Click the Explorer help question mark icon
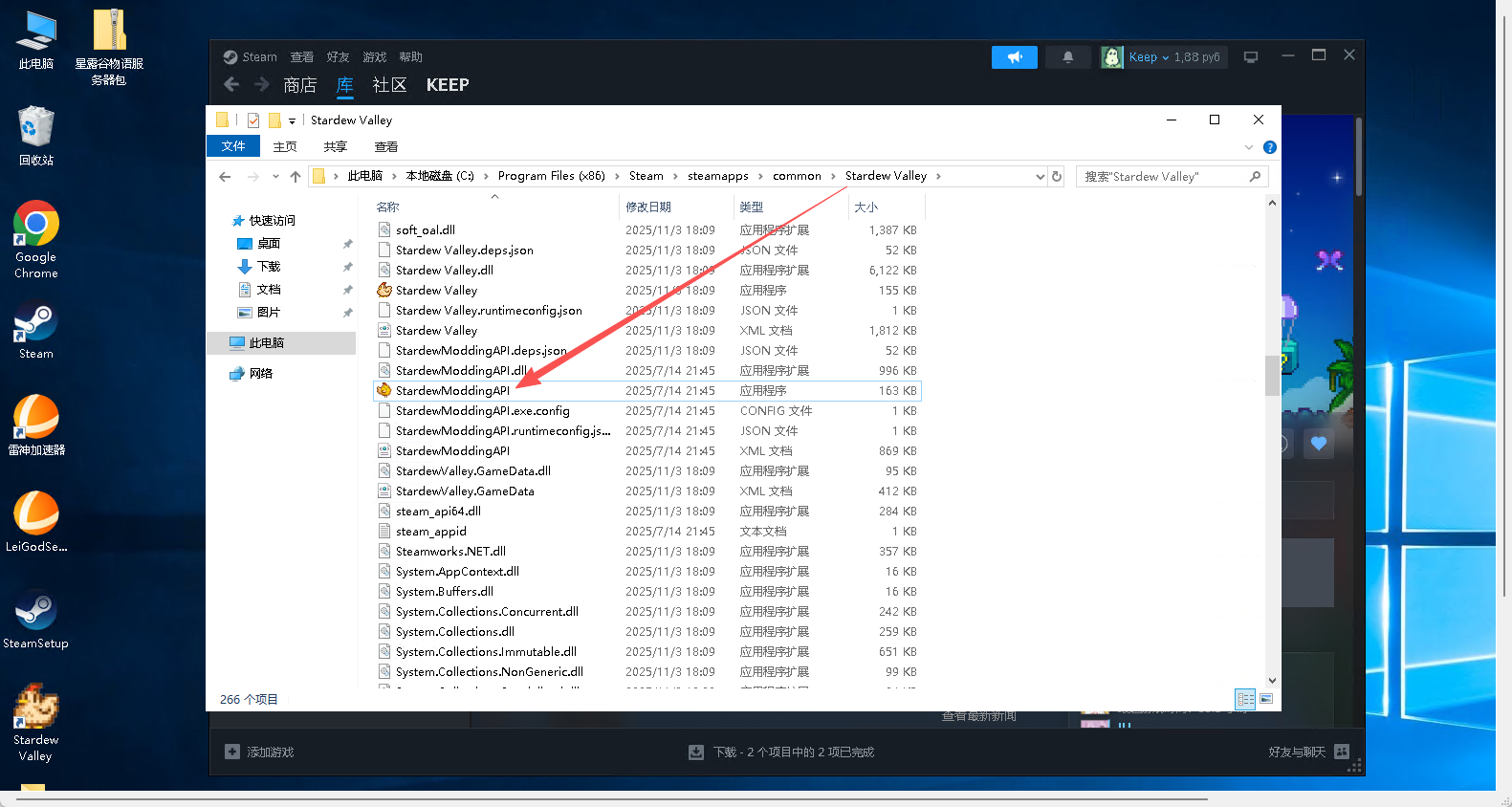This screenshot has height=807, width=1512. click(x=1269, y=147)
